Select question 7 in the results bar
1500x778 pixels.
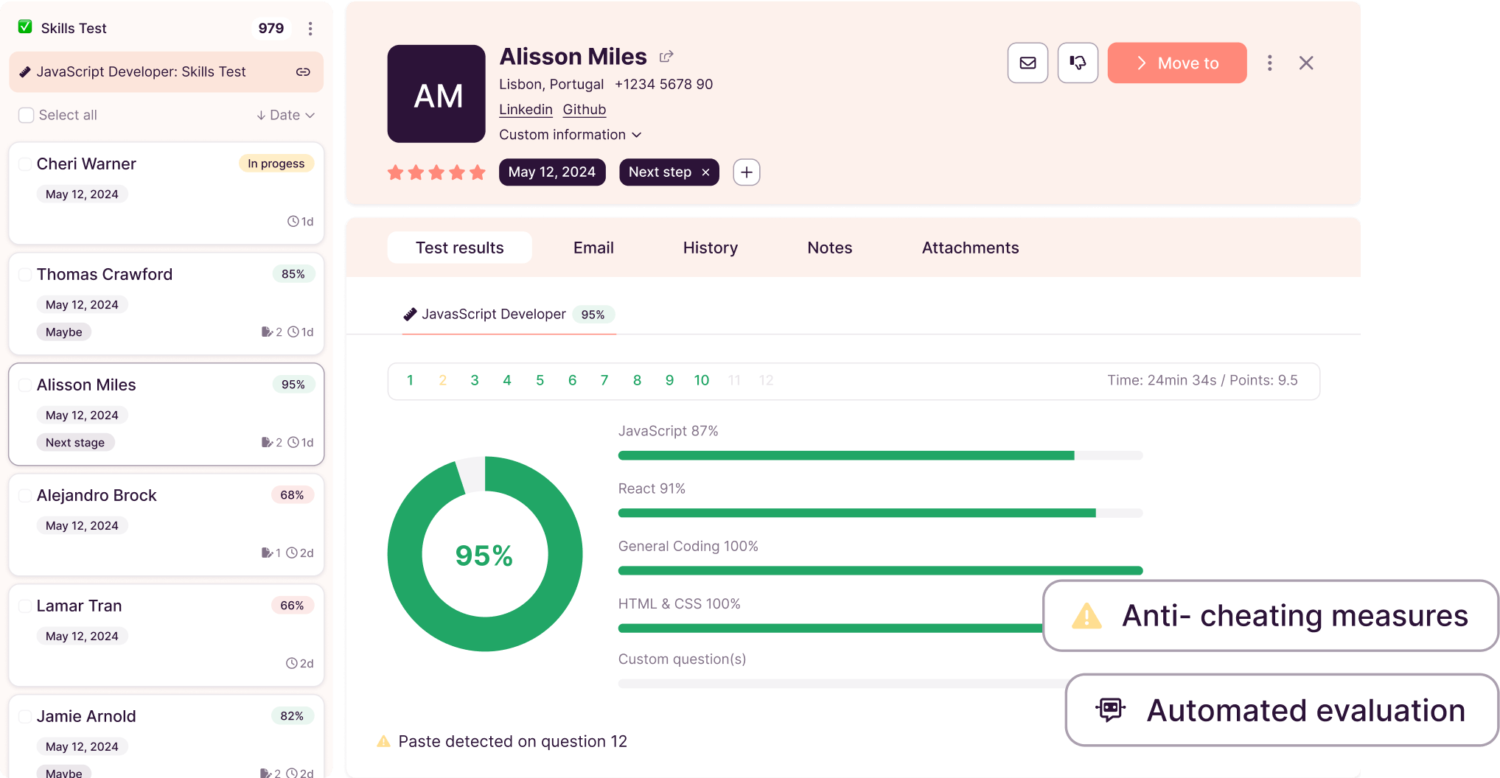tap(604, 380)
